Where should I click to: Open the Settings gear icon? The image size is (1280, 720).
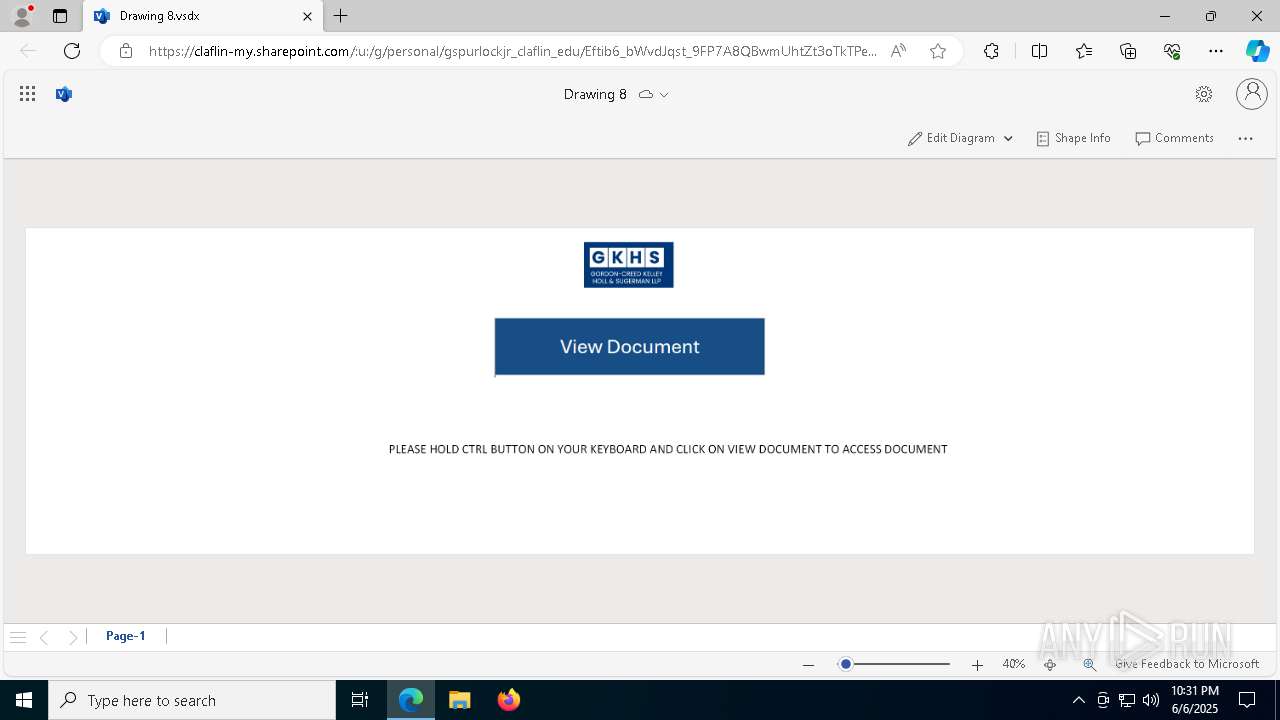(1204, 94)
